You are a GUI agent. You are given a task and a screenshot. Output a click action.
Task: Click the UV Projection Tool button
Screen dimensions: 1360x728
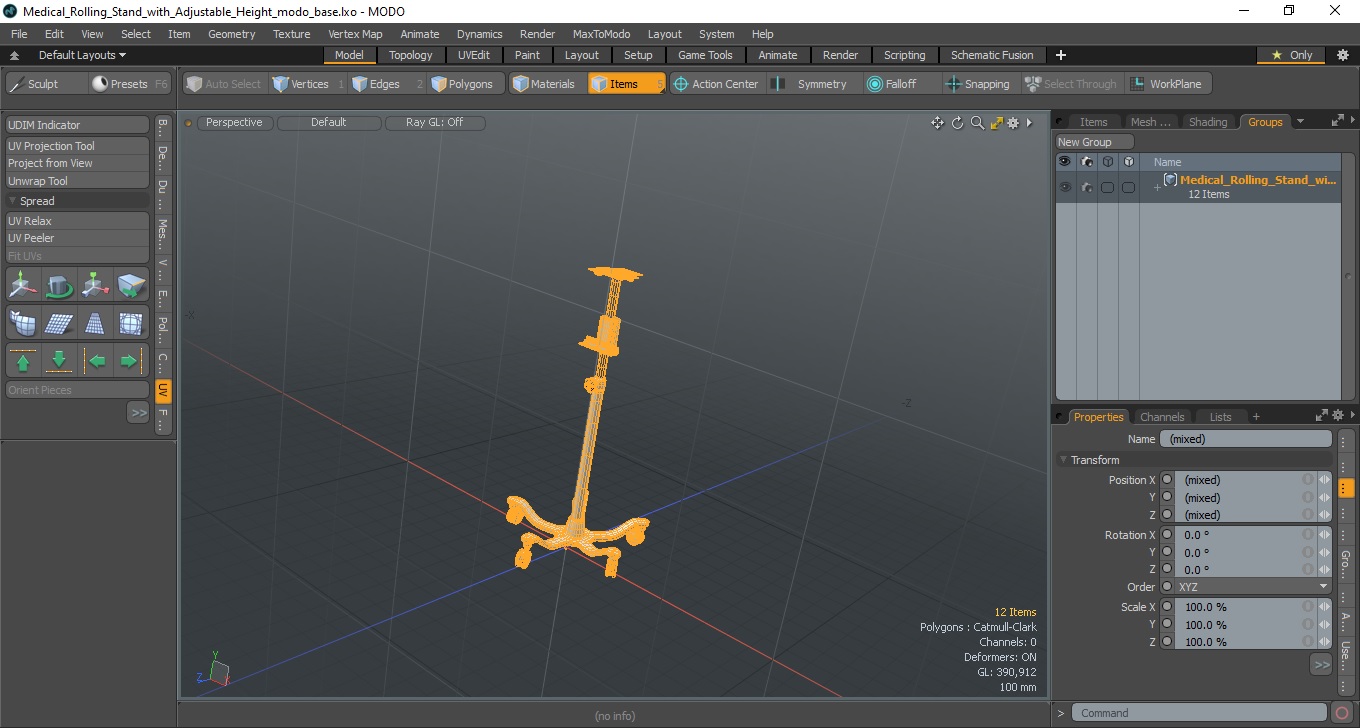(x=78, y=146)
